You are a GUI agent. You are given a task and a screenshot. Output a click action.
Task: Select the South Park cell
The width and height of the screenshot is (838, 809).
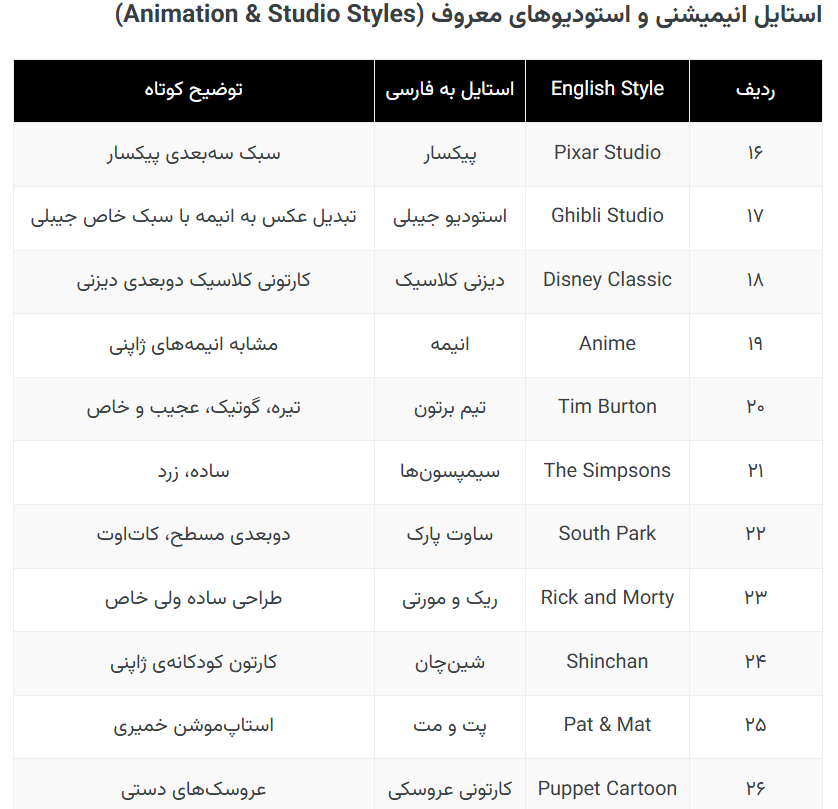coord(607,534)
